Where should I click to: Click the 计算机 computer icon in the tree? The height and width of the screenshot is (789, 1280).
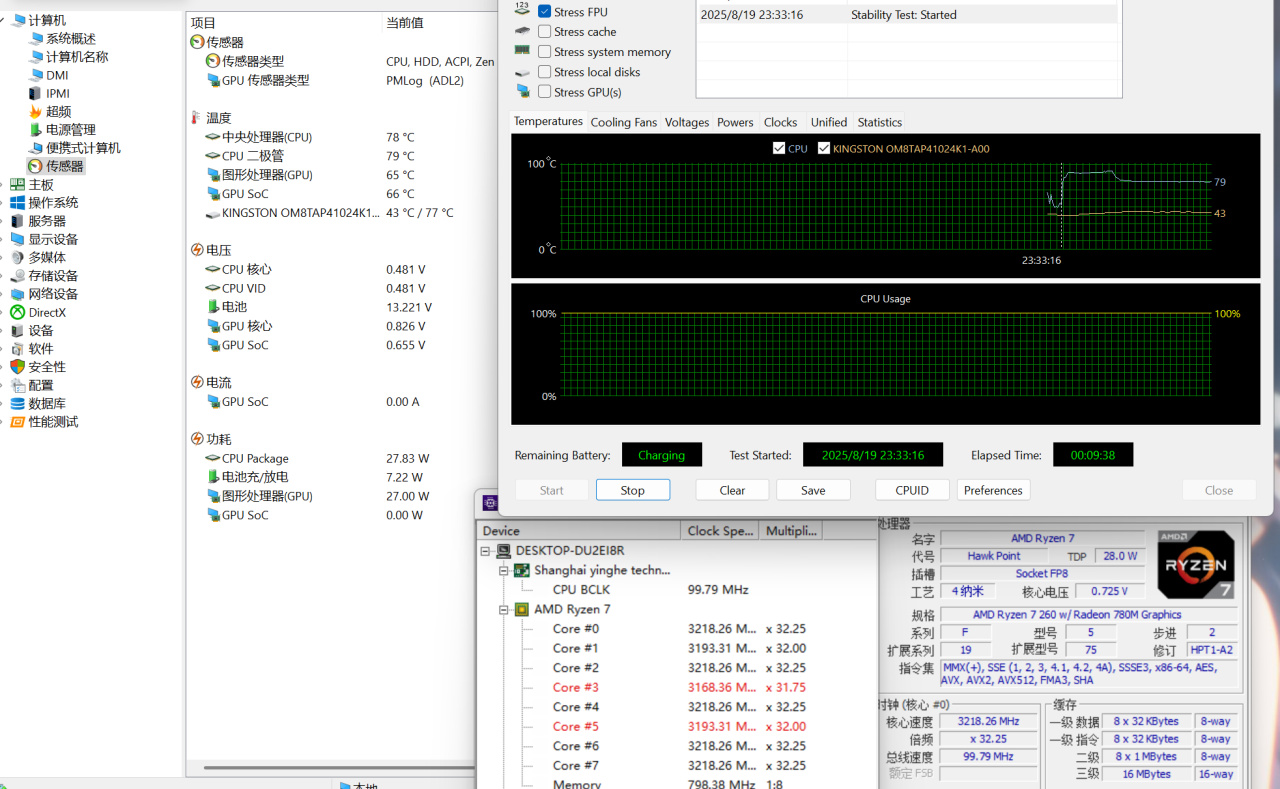pyautogui.click(x=18, y=20)
